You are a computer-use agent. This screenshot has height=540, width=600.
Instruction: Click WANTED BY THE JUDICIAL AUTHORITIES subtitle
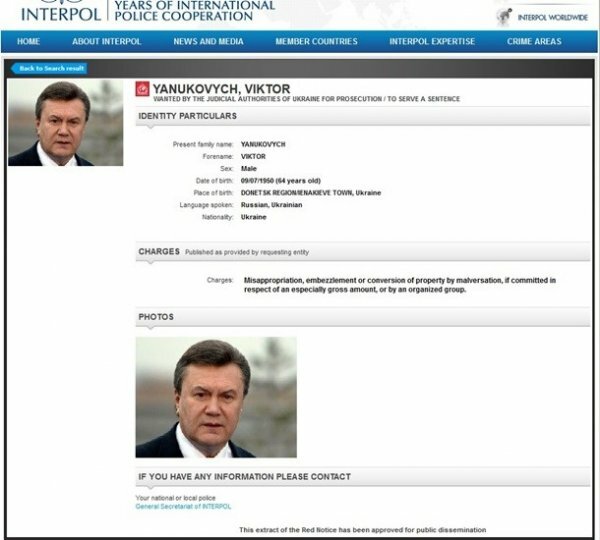click(x=307, y=99)
